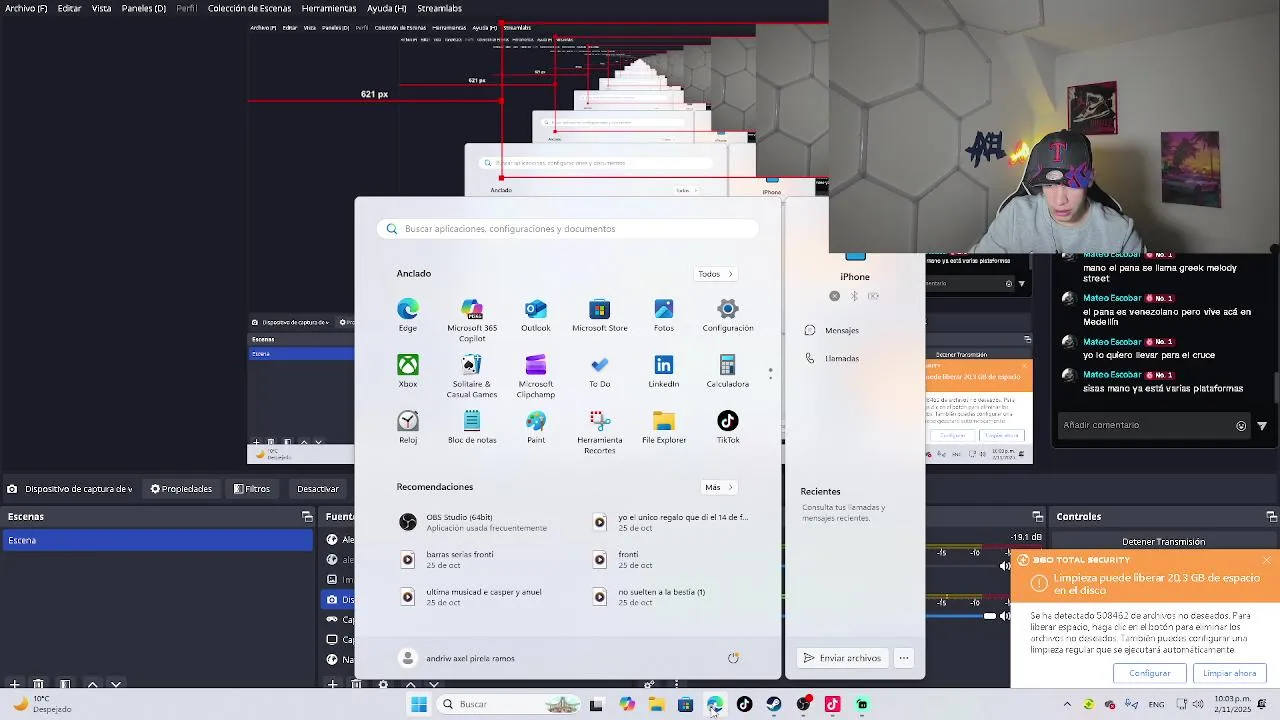Image resolution: width=1280 pixels, height=720 pixels.
Task: Open emoji picker in comment box
Action: click(x=1241, y=425)
